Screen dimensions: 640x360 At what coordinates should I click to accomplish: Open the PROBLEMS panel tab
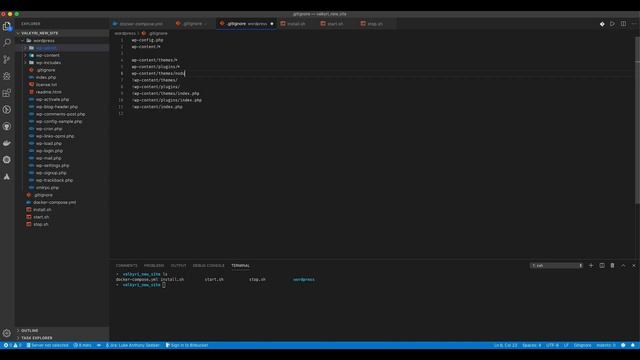154,266
